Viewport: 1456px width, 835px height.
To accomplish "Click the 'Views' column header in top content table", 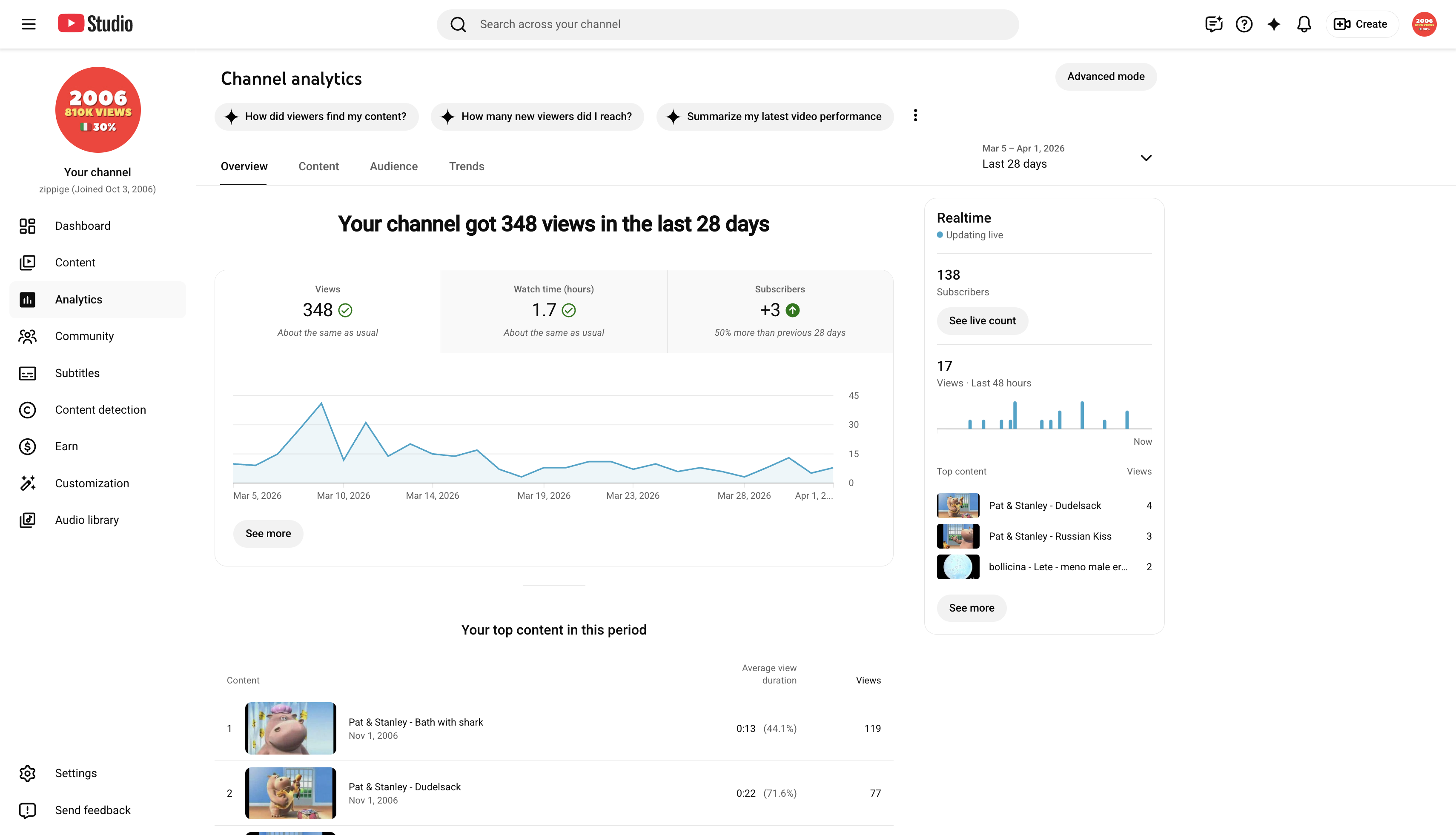I will click(868, 681).
